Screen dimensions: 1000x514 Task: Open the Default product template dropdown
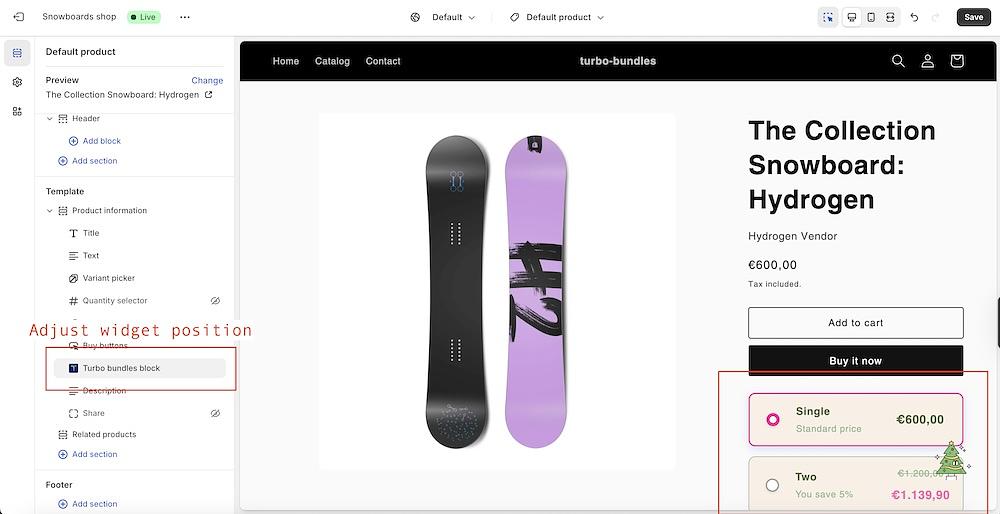[x=557, y=17]
